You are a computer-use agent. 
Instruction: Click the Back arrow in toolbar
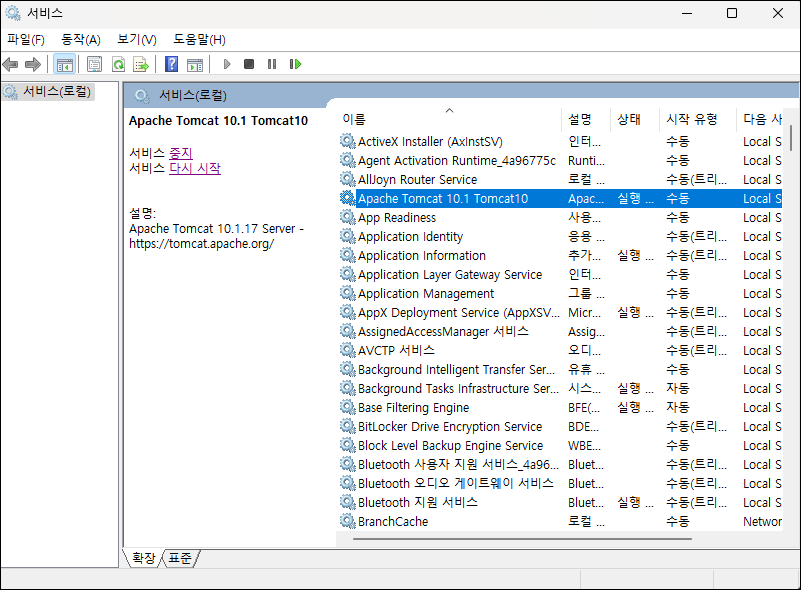click(x=10, y=64)
